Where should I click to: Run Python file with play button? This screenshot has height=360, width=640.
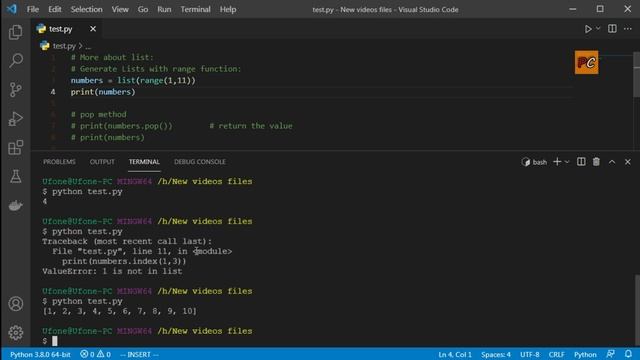(x=588, y=29)
